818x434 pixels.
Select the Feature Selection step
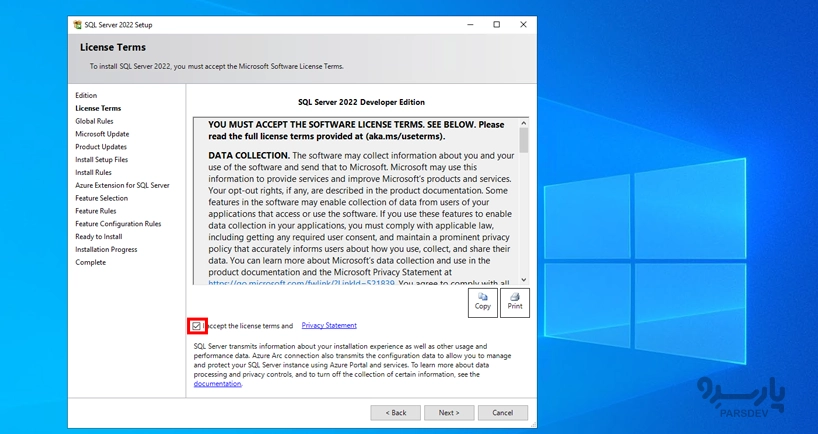point(101,198)
